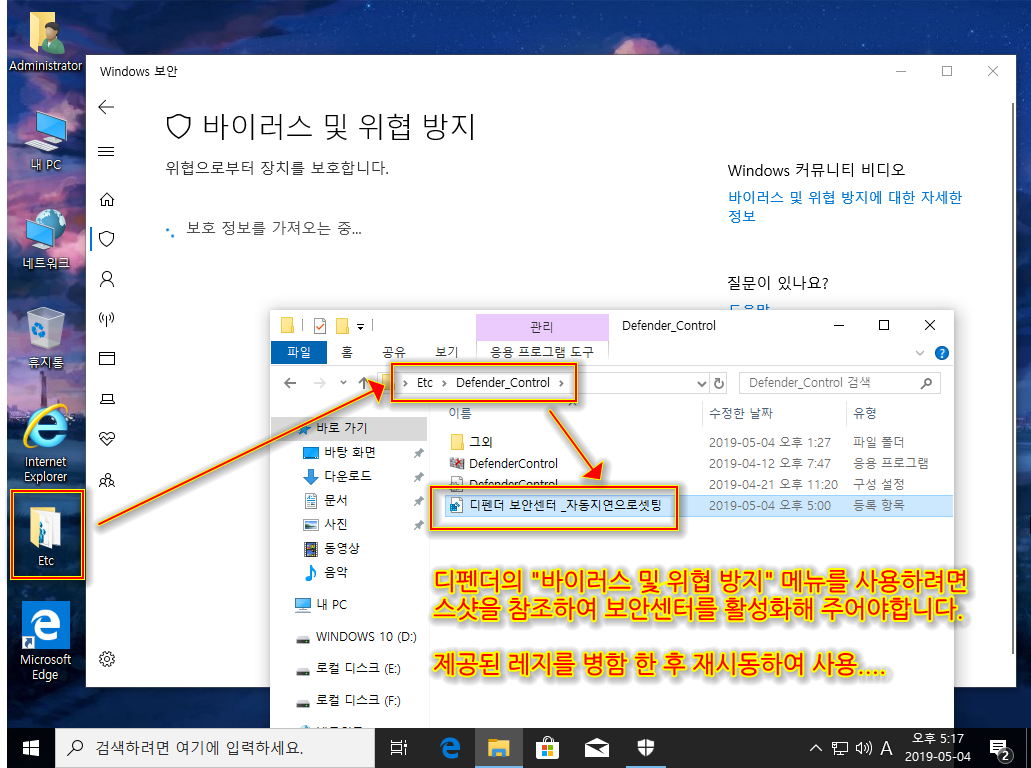Open Task View on taskbar
The height and width of the screenshot is (768, 1031).
pos(398,748)
